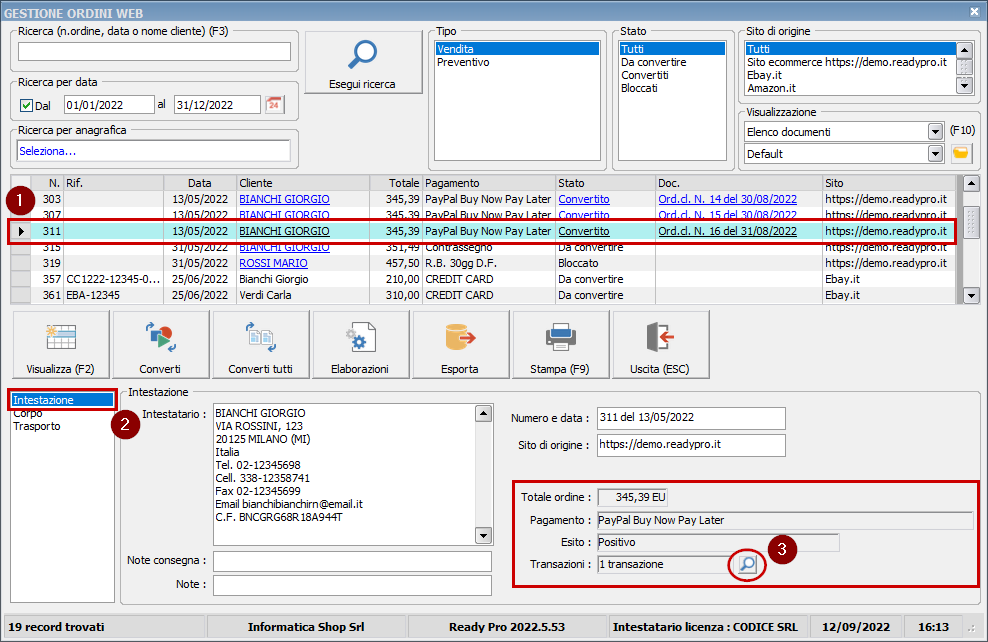Click the Stampa (F9) printer button
The height and width of the screenshot is (642, 988).
(560, 345)
